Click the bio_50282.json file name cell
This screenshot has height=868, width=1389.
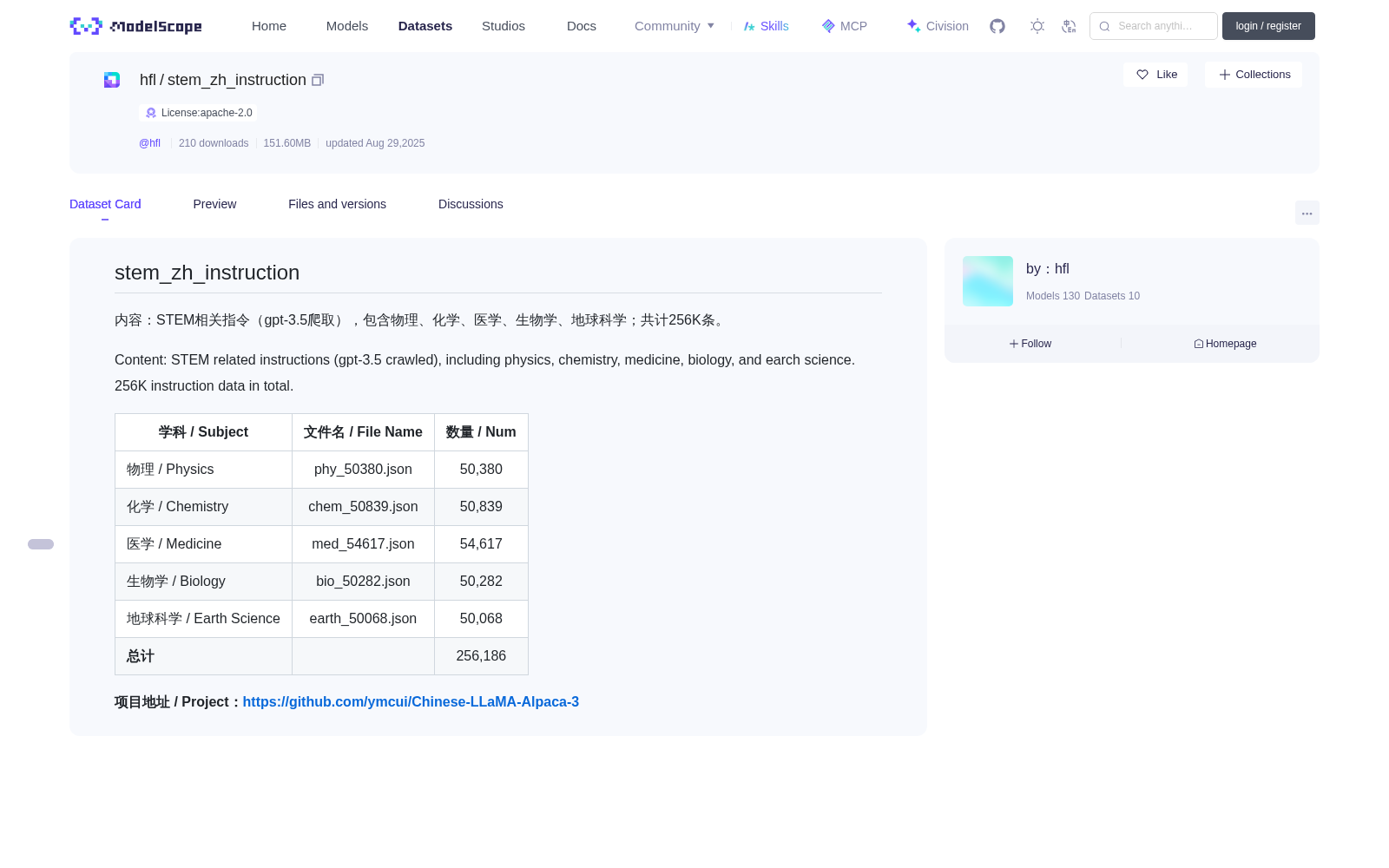click(x=363, y=582)
